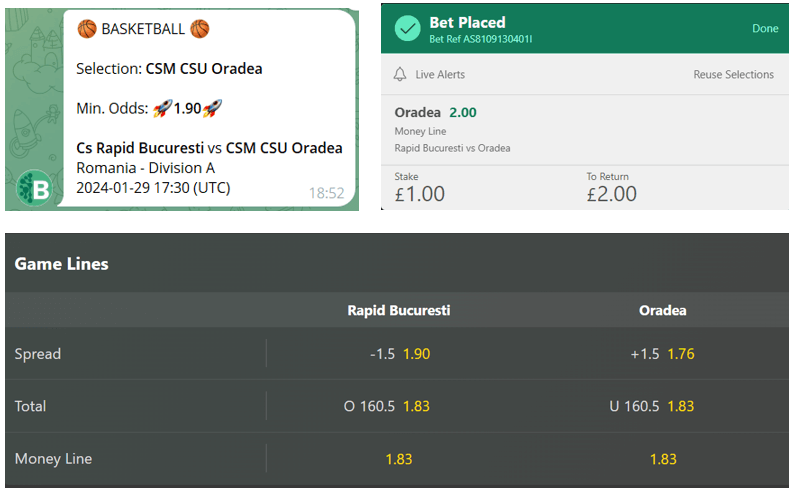Click the green bet placed checkmark icon
The height and width of the screenshot is (491, 789).
407,29
